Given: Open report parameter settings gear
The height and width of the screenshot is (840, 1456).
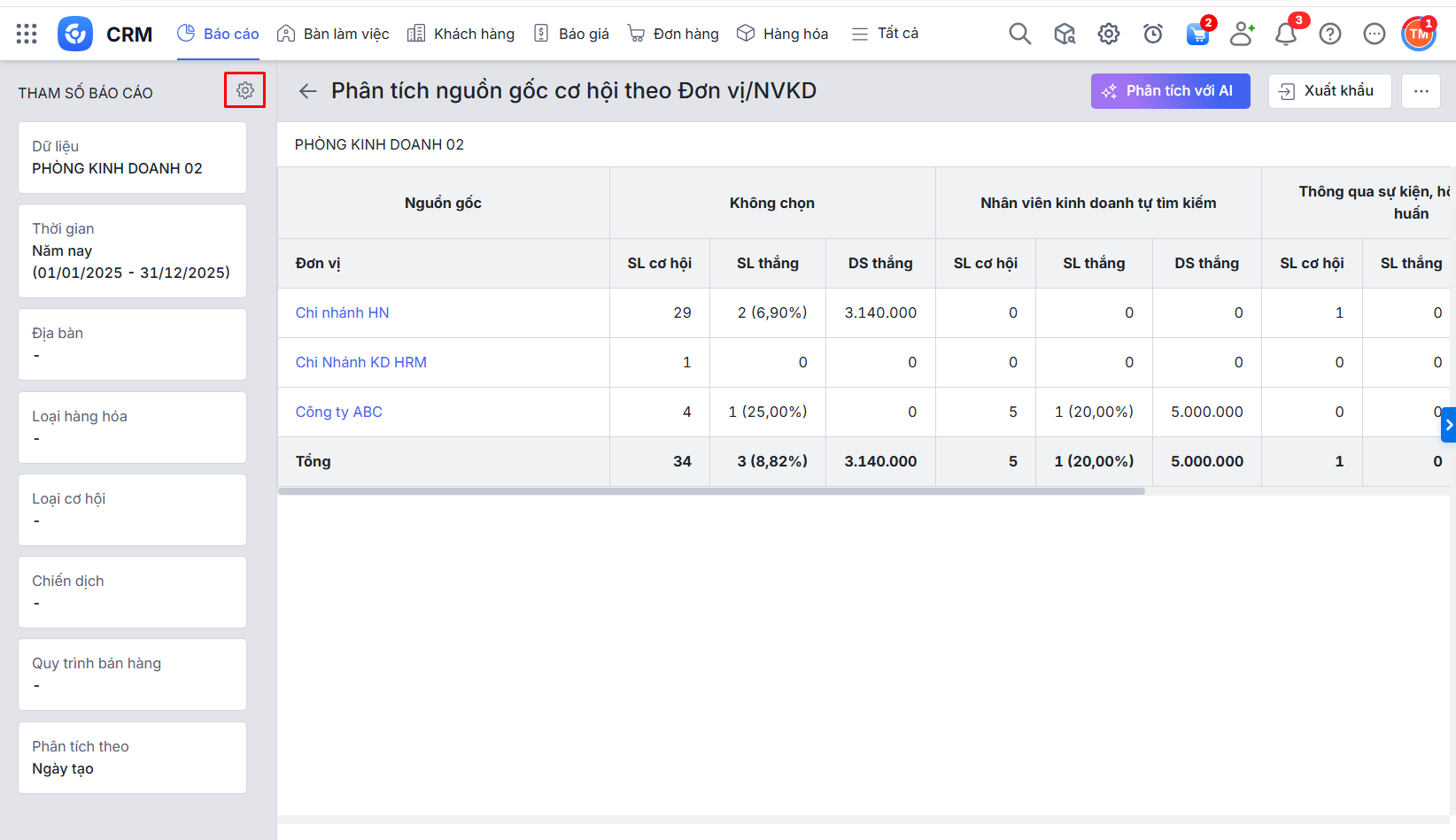Looking at the screenshot, I should [245, 90].
